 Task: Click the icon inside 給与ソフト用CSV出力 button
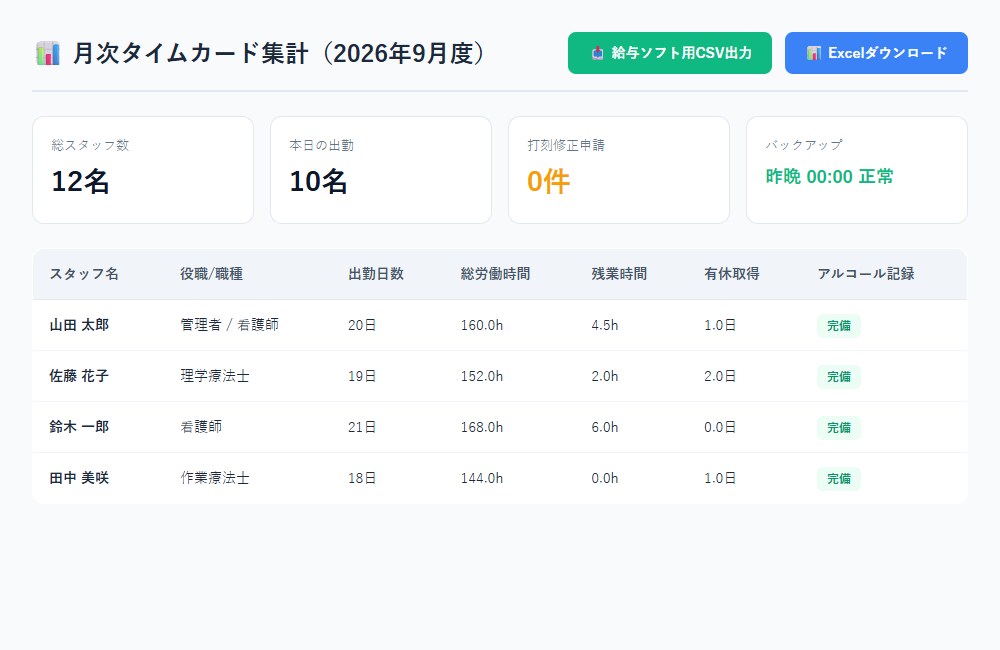[x=598, y=53]
